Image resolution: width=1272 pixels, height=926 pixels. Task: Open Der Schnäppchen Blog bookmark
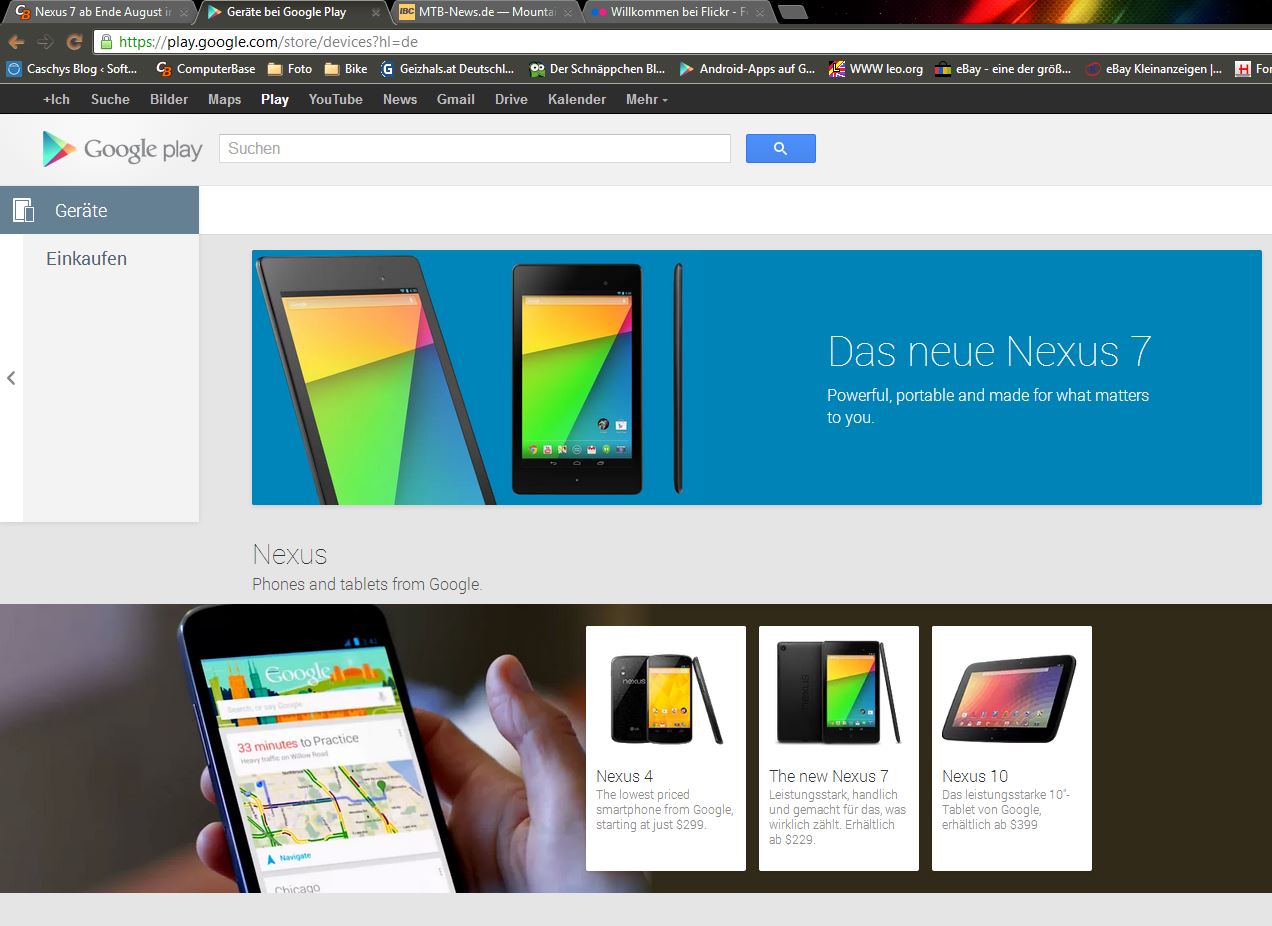598,69
